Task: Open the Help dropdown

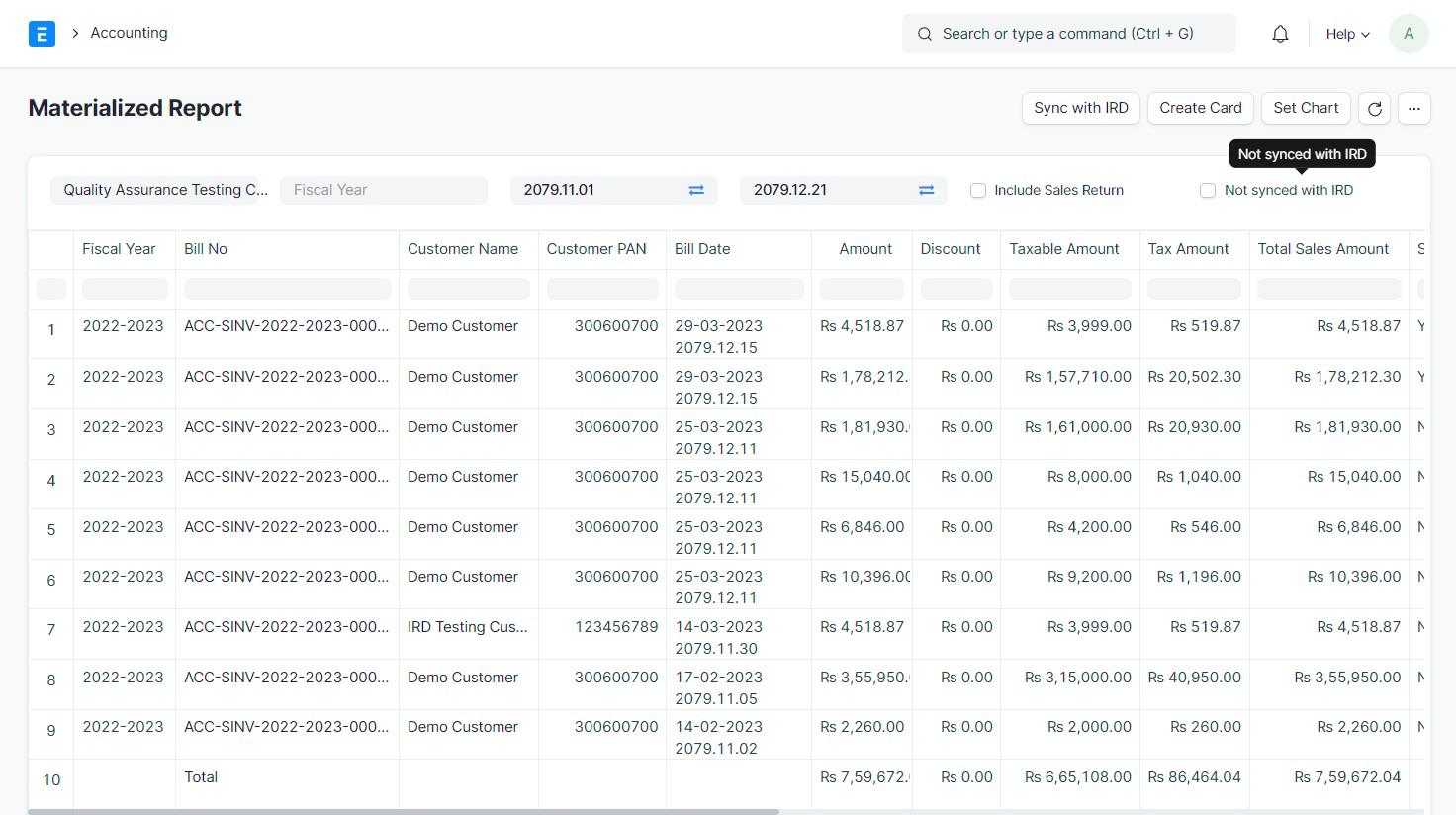Action: [1345, 33]
